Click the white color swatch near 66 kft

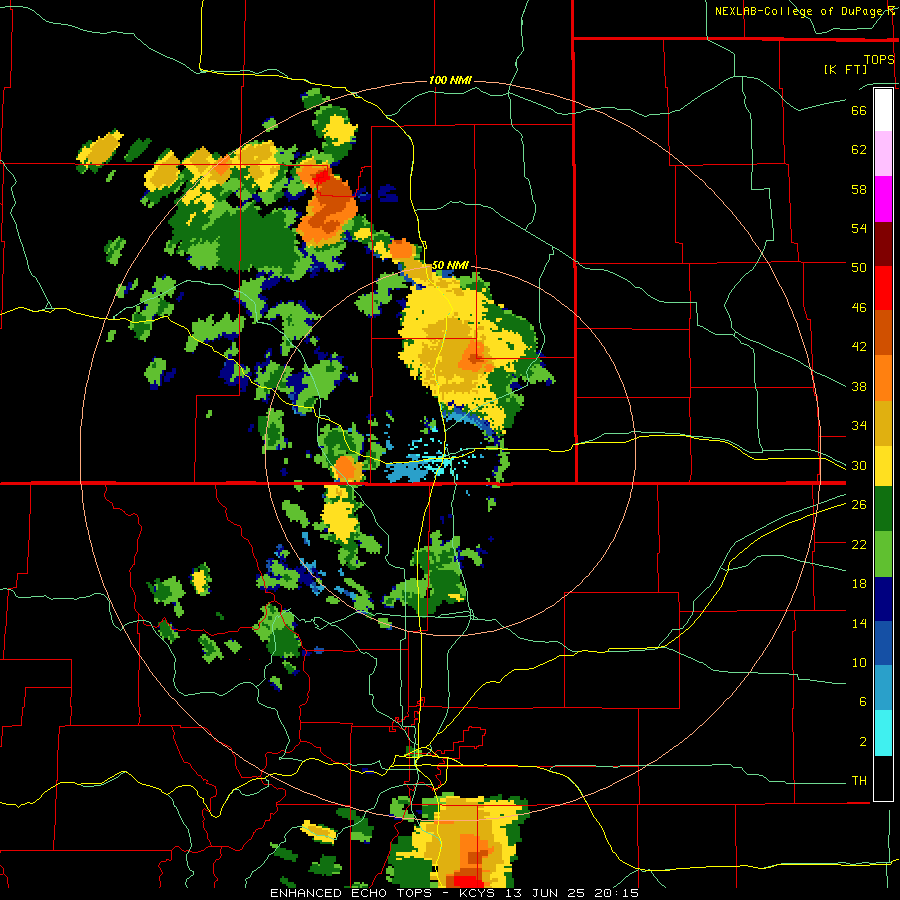[883, 110]
